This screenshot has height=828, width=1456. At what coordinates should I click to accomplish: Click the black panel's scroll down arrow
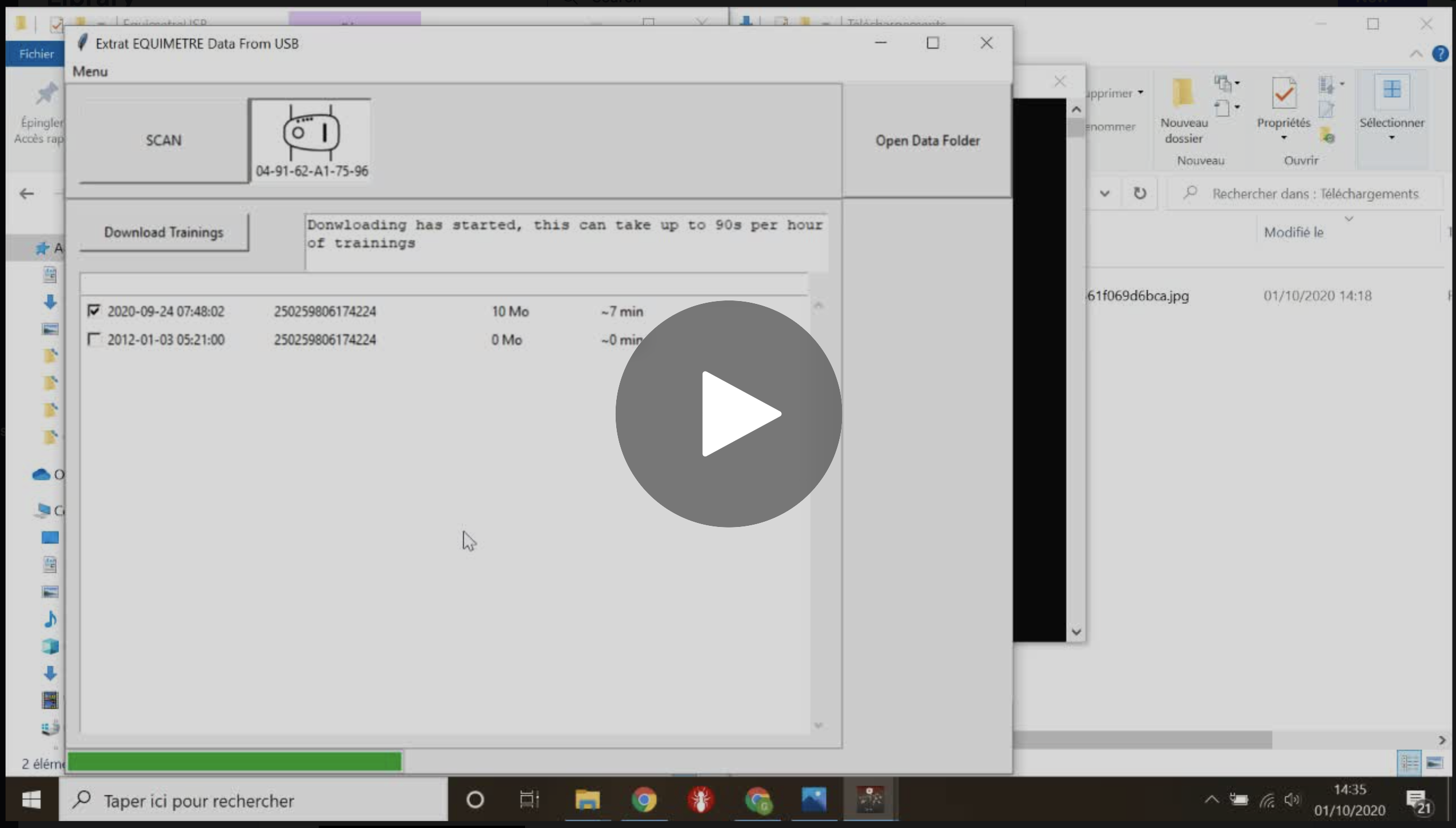[x=1076, y=631]
